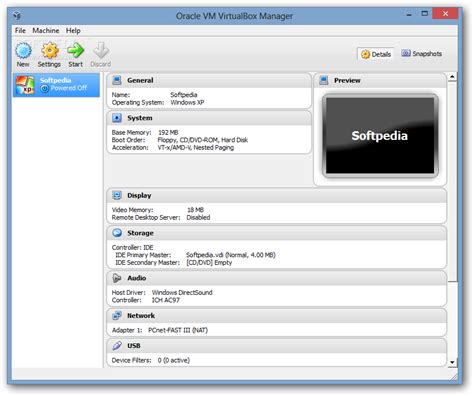Click the Preview section header
Screen dimensions: 474x396
(x=347, y=80)
